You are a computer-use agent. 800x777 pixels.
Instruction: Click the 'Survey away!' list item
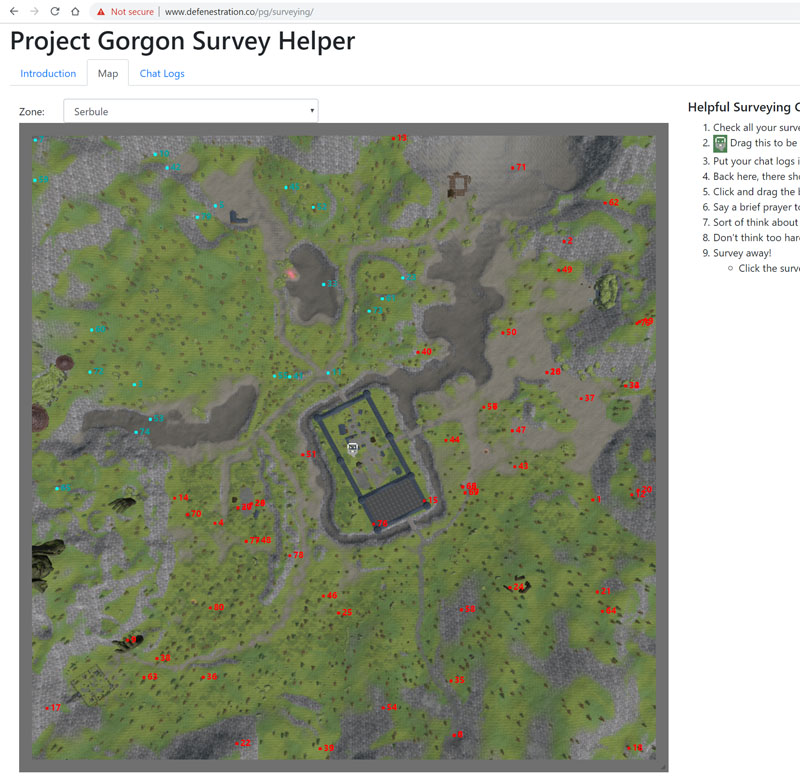(742, 253)
